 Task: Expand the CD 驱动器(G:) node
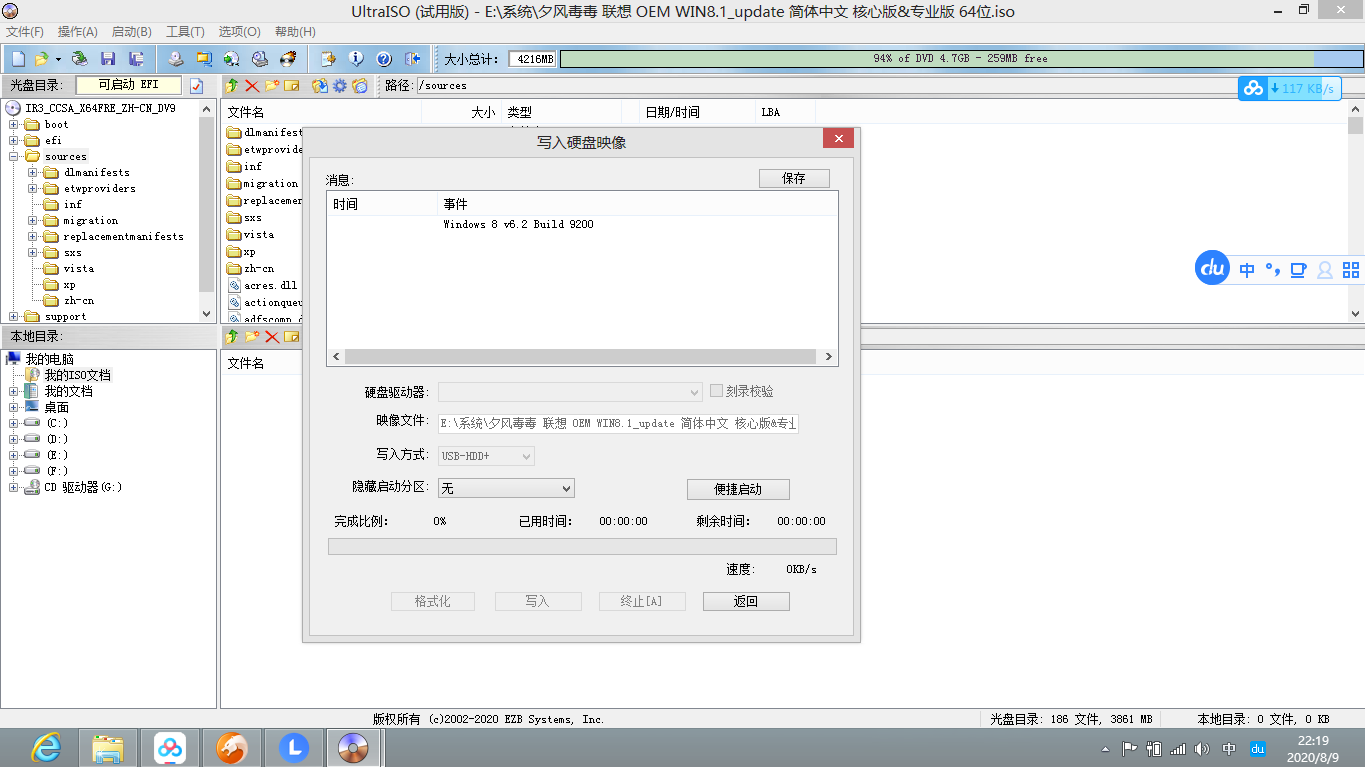click(14, 487)
